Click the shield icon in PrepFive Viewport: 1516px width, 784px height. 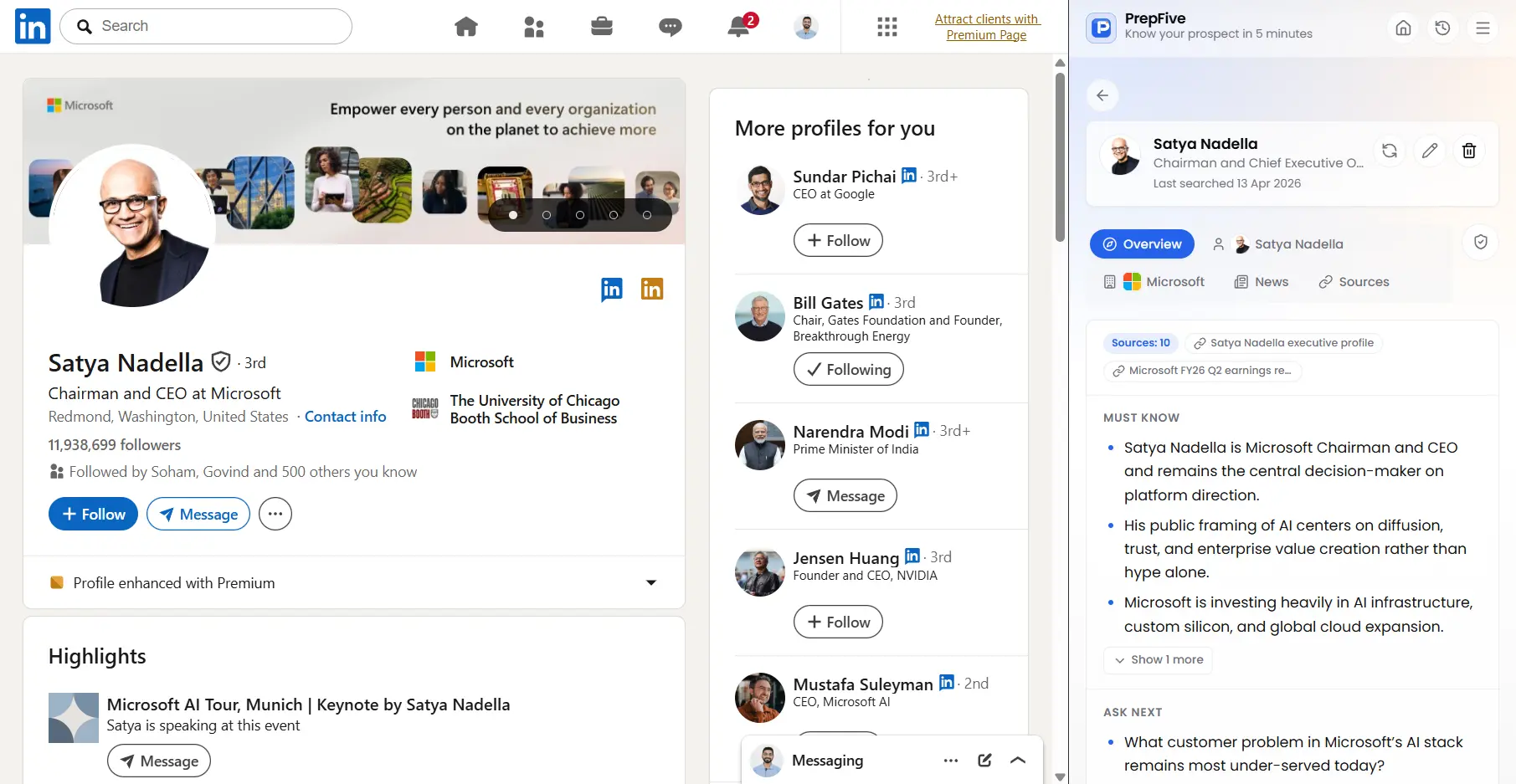(x=1481, y=243)
